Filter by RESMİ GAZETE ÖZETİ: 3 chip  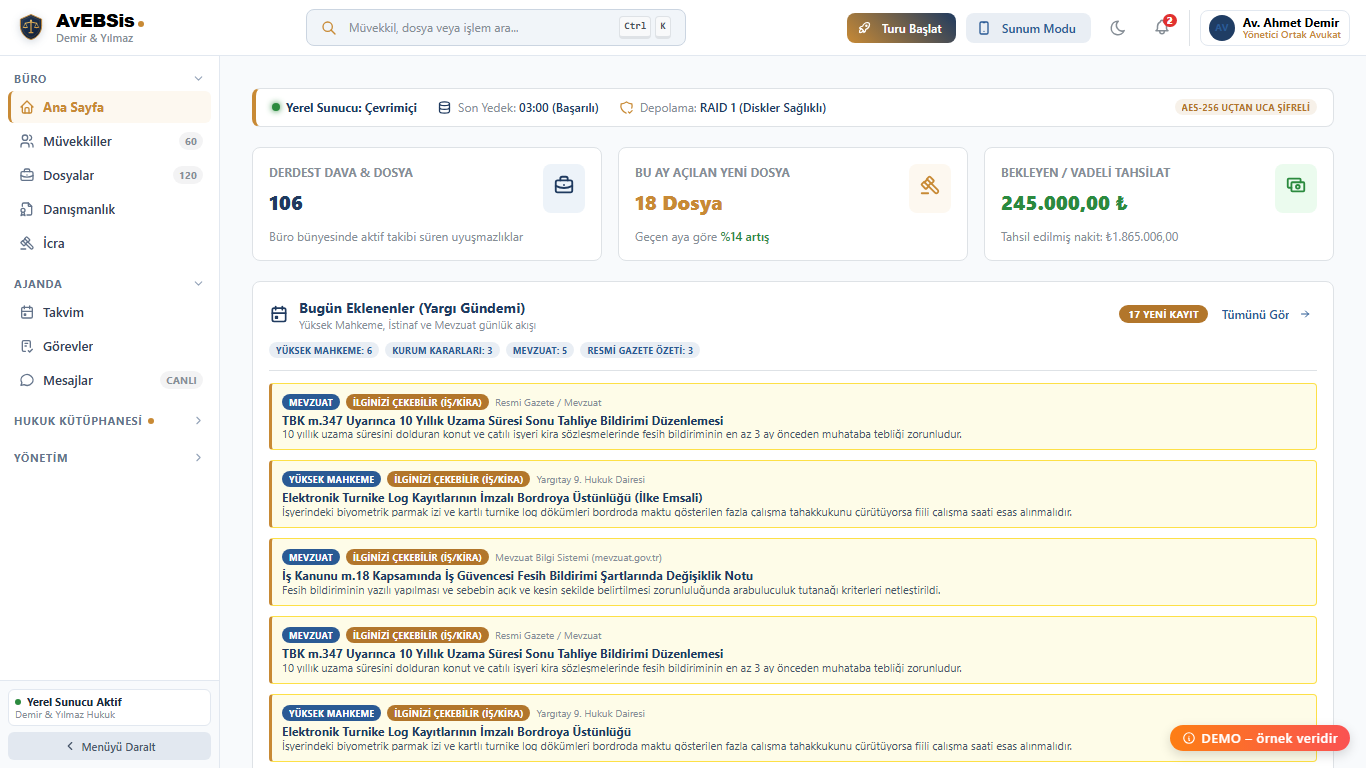pyautogui.click(x=640, y=350)
